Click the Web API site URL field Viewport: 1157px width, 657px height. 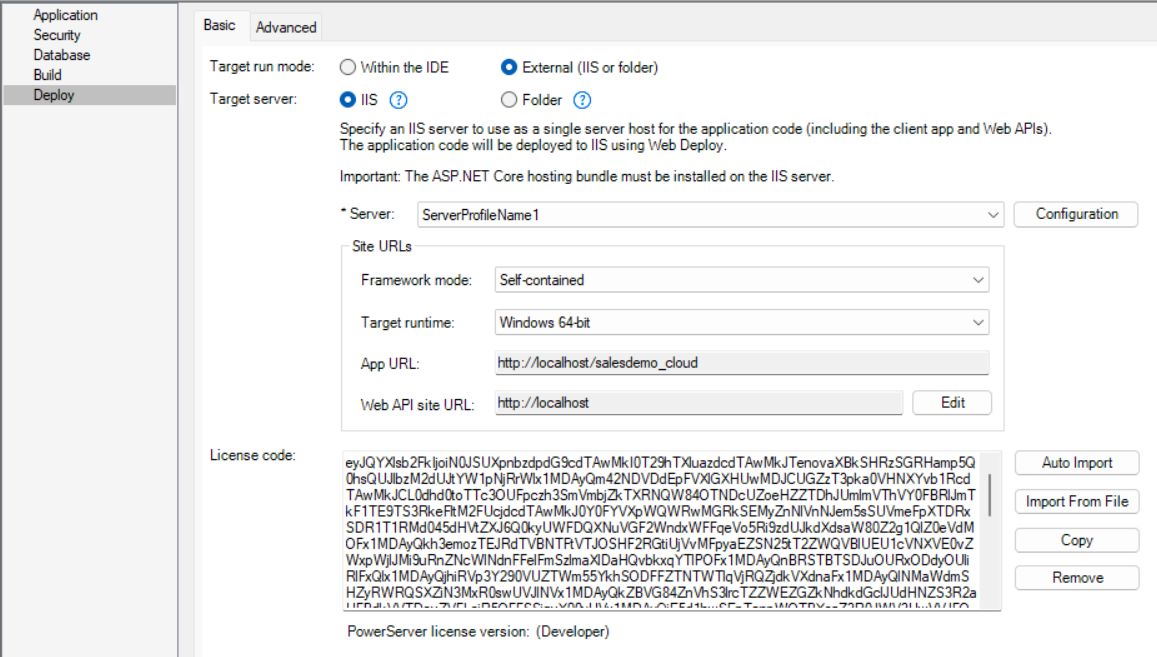pyautogui.click(x=699, y=403)
